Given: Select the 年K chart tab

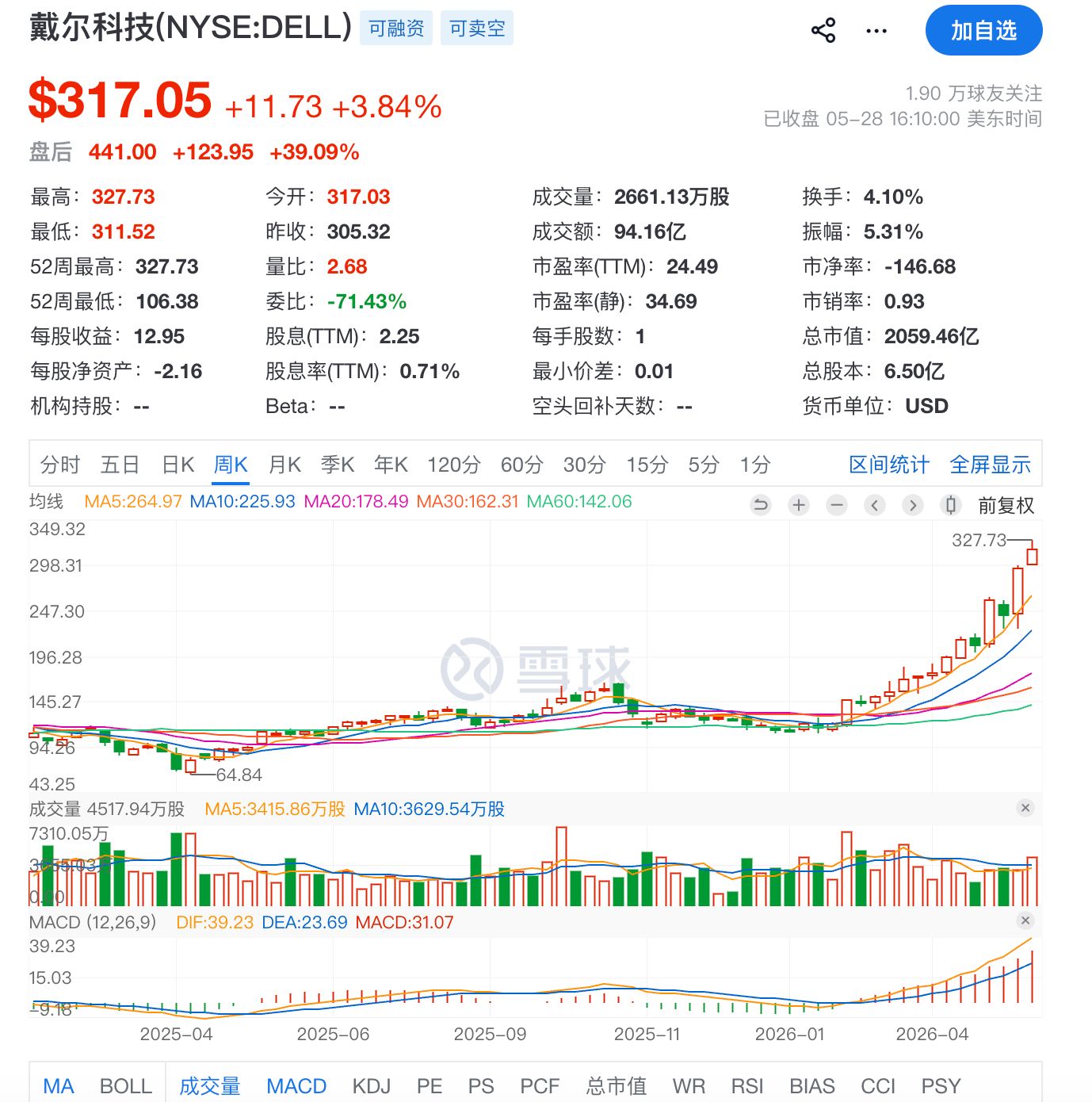Looking at the screenshot, I should (x=391, y=465).
